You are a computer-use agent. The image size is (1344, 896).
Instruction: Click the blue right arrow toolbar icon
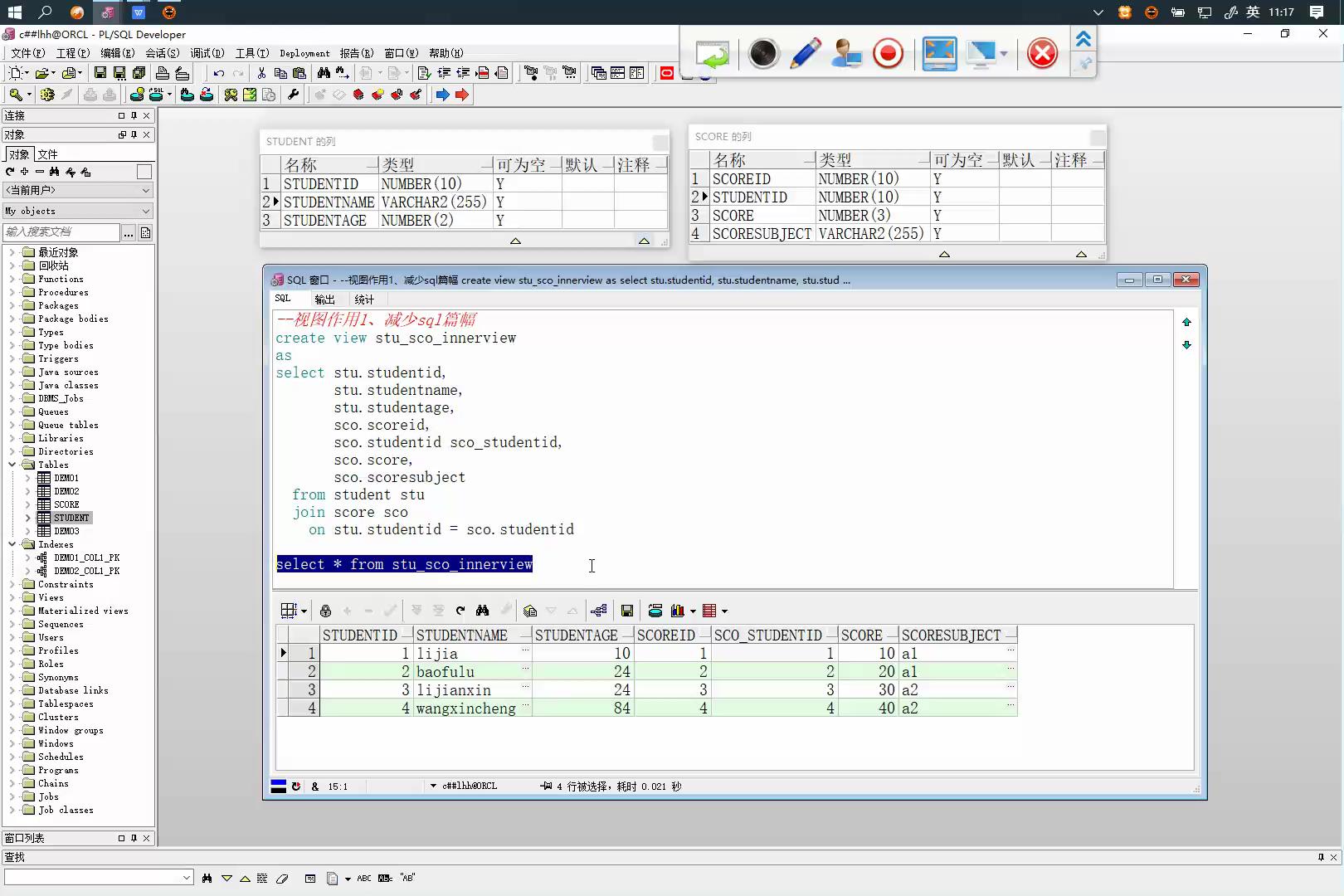[443, 95]
